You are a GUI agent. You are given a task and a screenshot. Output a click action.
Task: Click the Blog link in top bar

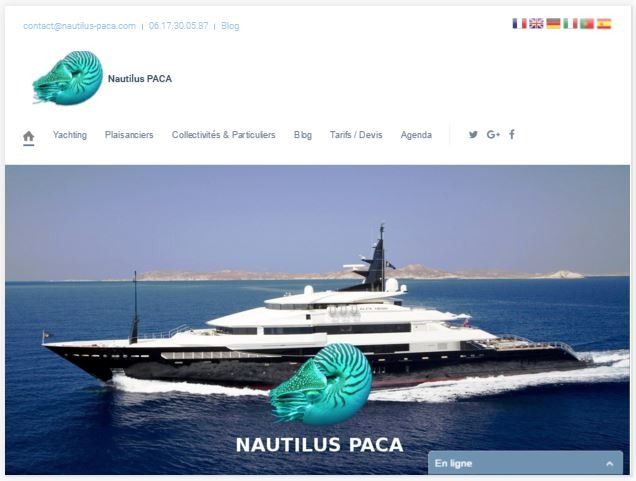click(230, 26)
